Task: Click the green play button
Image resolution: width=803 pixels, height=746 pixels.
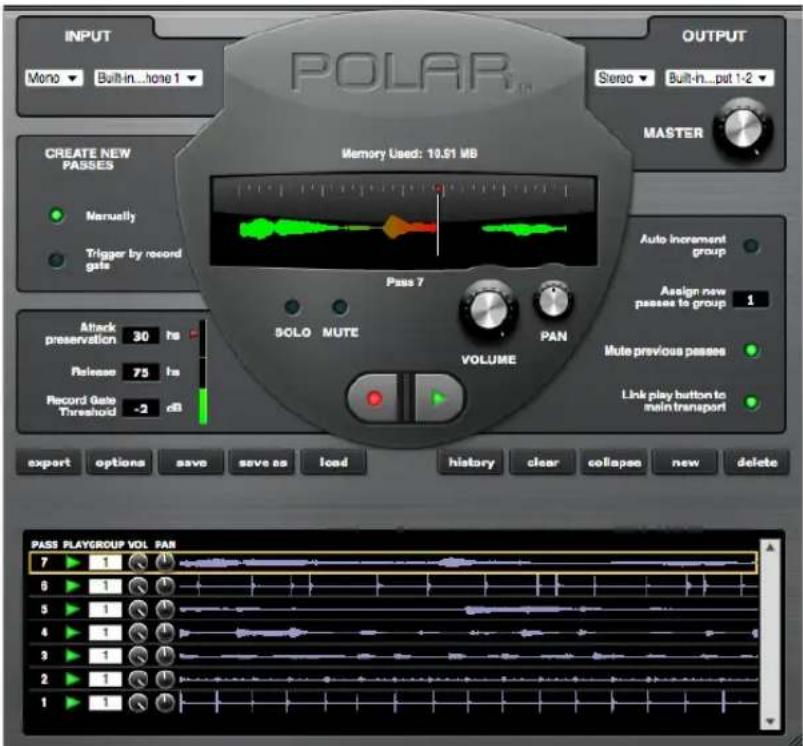Action: [x=438, y=398]
